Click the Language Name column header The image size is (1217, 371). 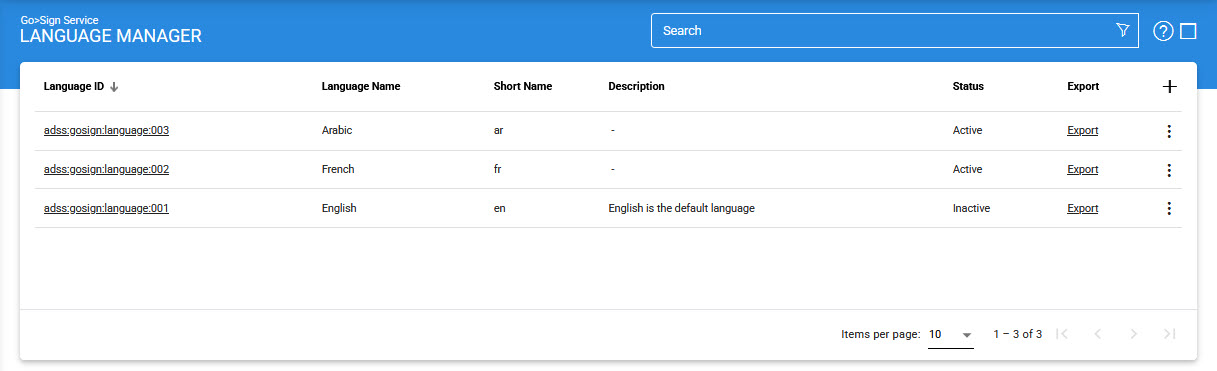361,86
